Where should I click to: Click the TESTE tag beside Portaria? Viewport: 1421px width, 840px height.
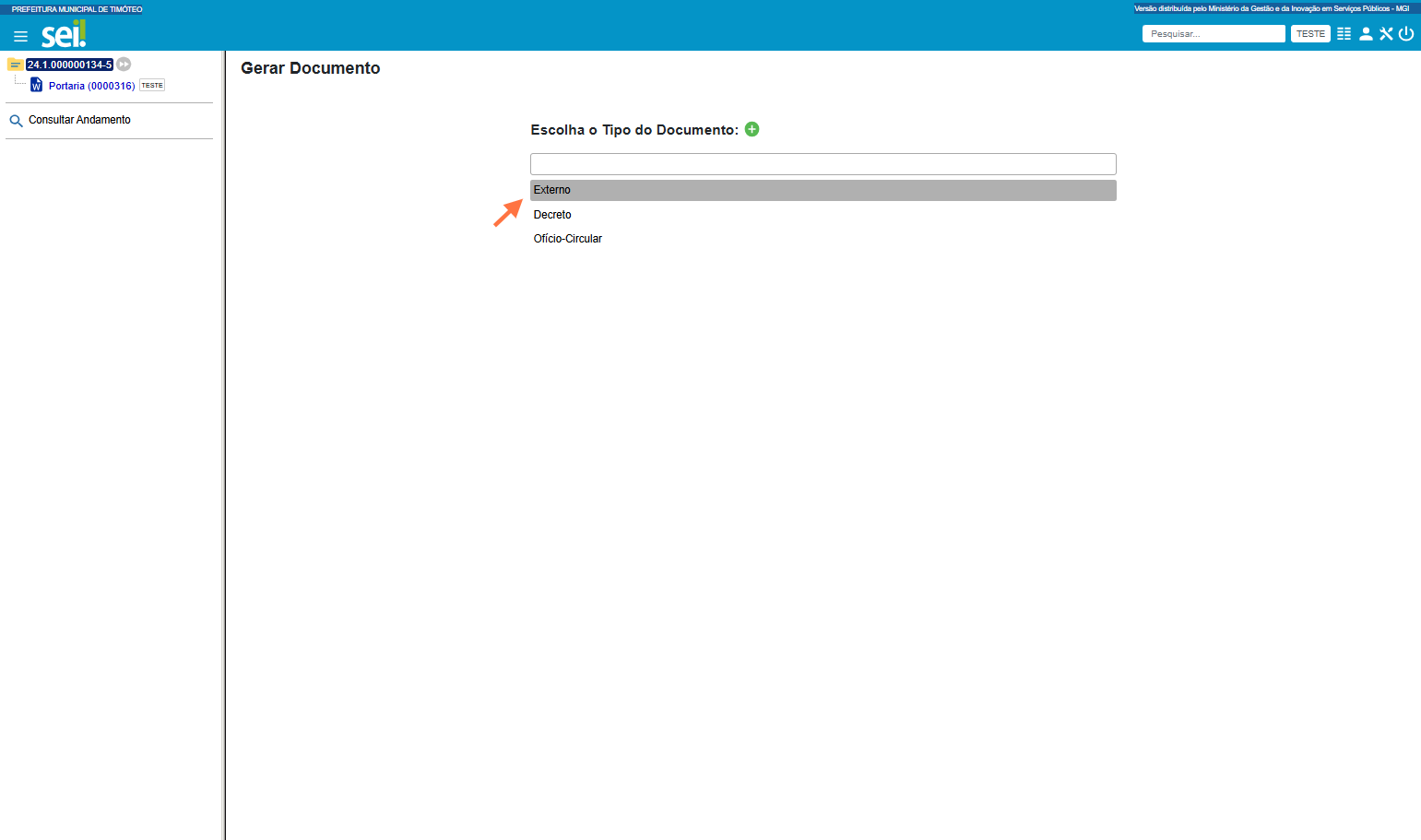pos(152,86)
